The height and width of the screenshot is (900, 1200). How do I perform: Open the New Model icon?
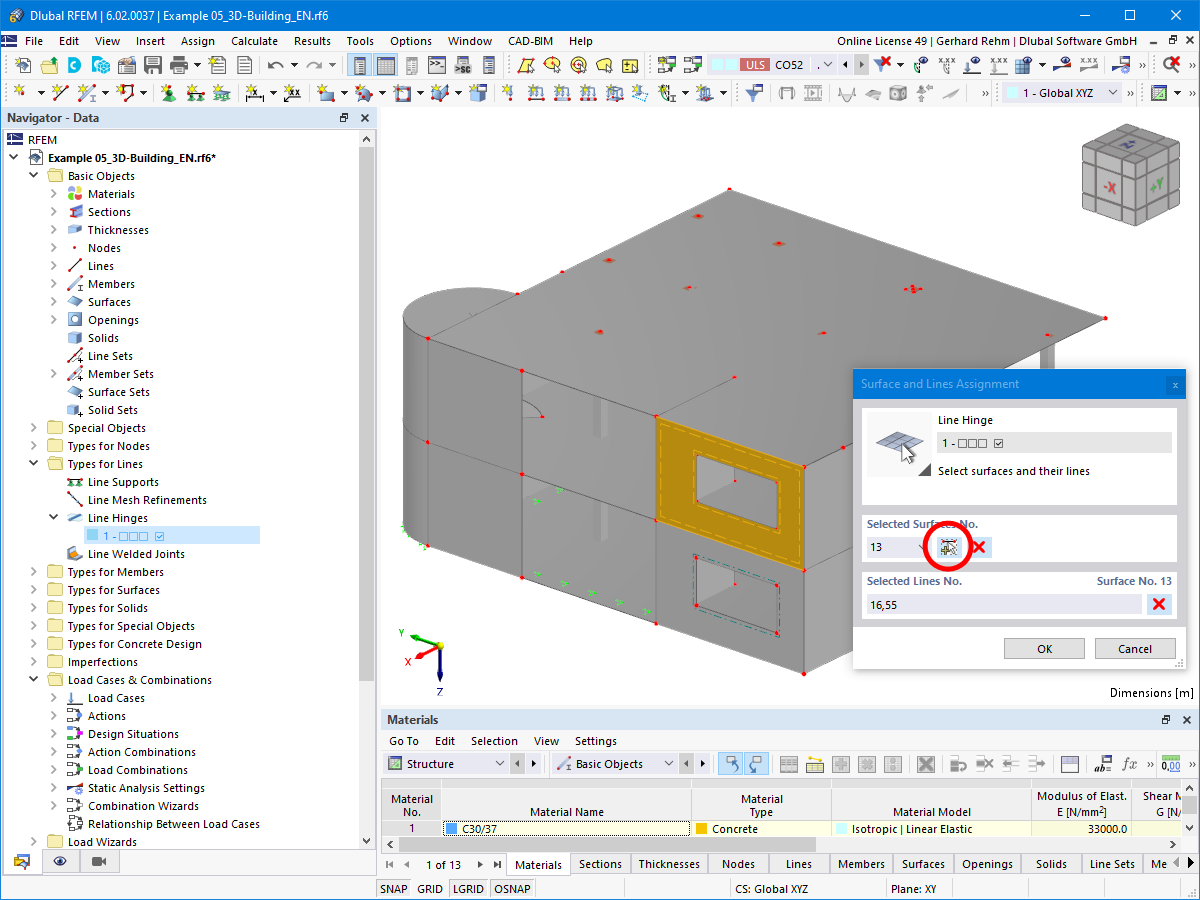coord(22,64)
